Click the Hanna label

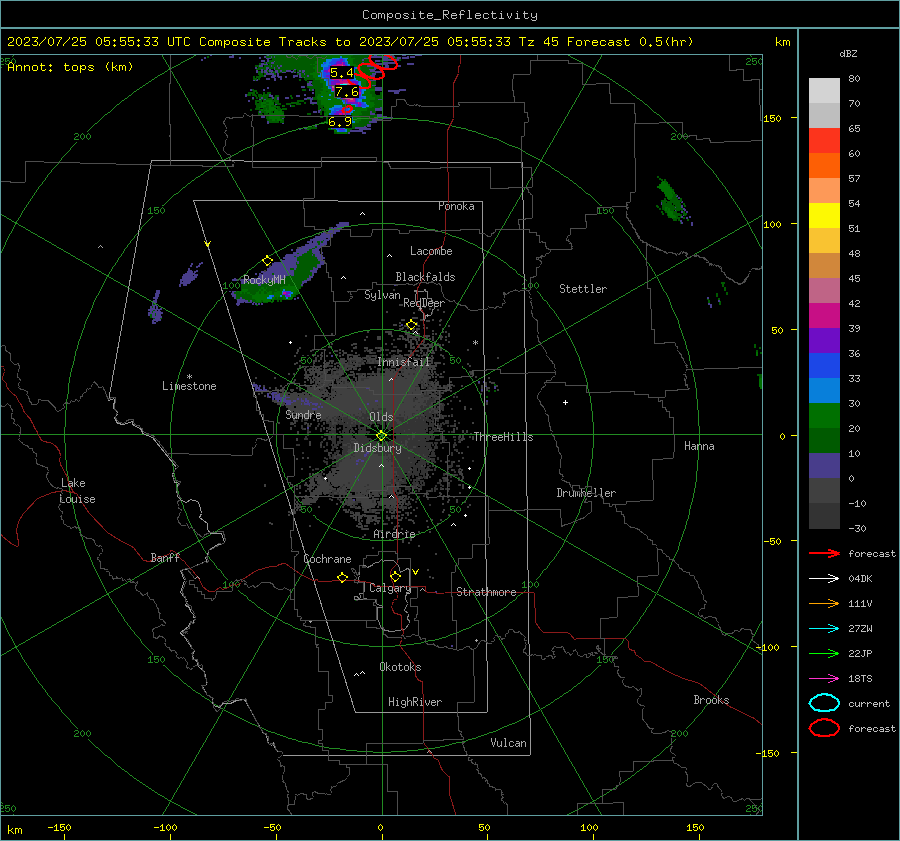(699, 446)
